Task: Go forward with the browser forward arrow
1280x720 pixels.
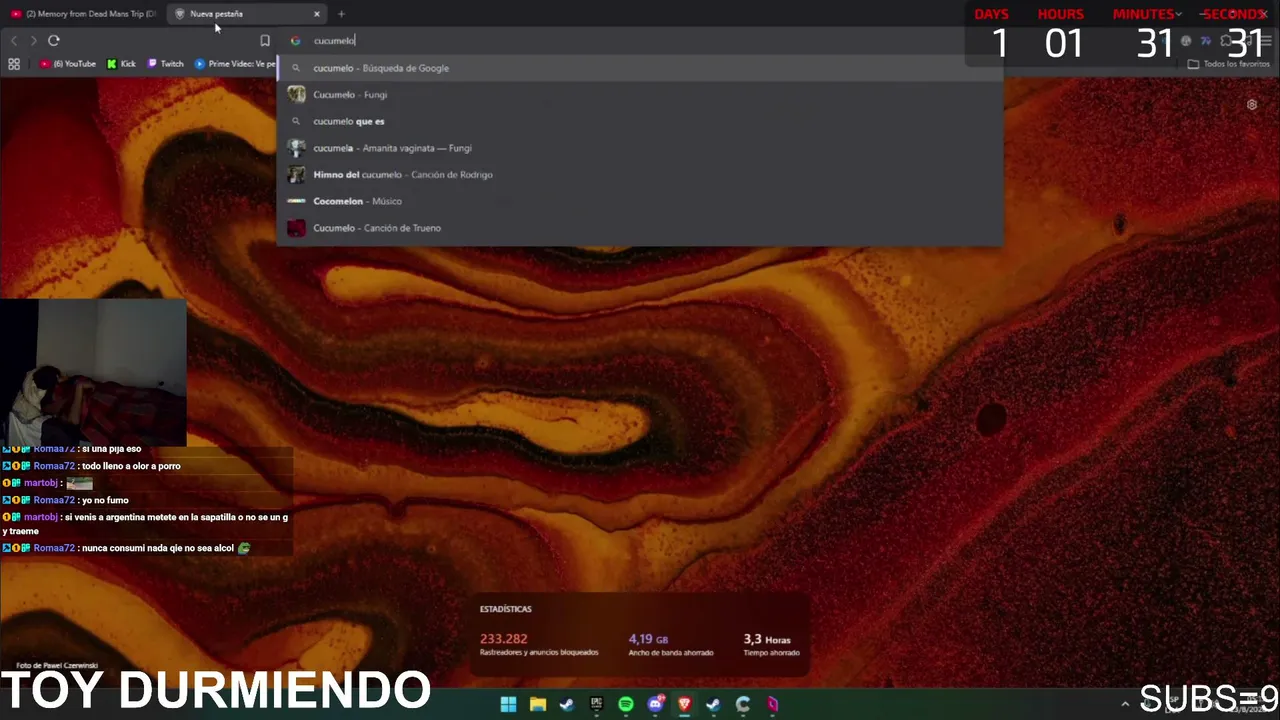Action: tap(33, 40)
